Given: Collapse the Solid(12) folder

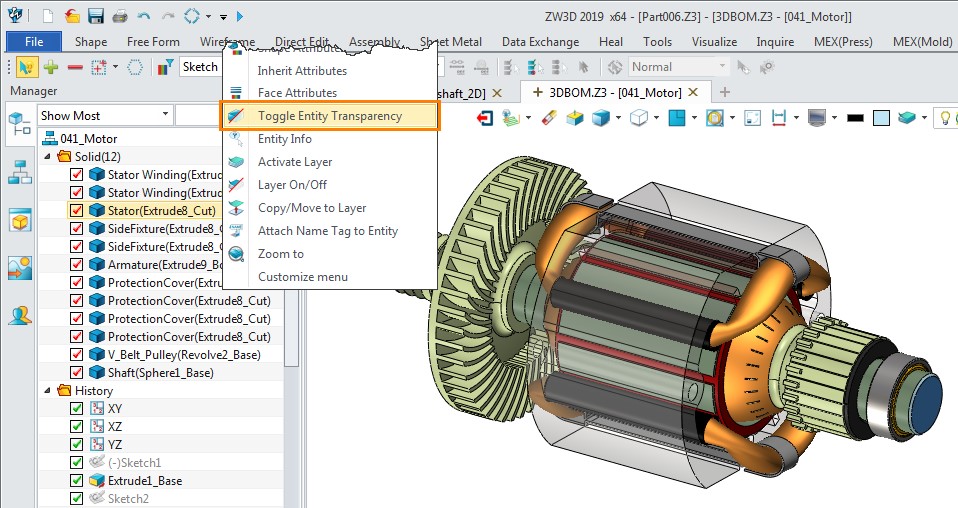Looking at the screenshot, I should tap(48, 156).
